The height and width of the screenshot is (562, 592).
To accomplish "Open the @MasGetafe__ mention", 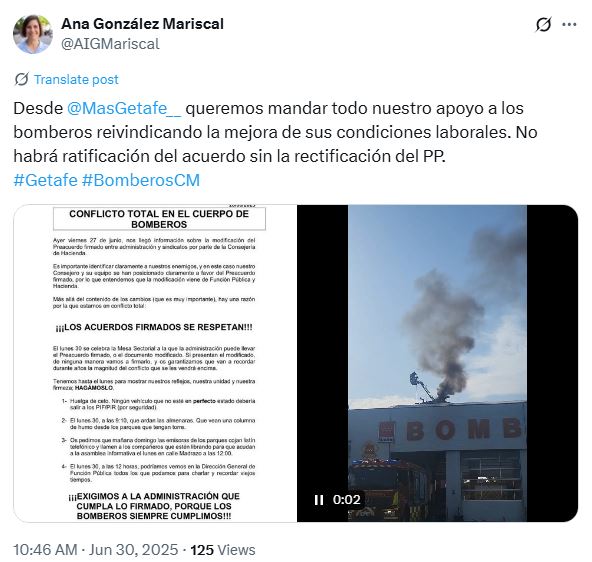I will [x=124, y=108].
